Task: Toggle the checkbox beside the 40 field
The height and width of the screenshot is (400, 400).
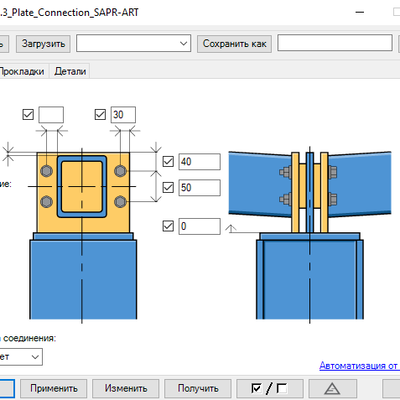Action: [168, 162]
